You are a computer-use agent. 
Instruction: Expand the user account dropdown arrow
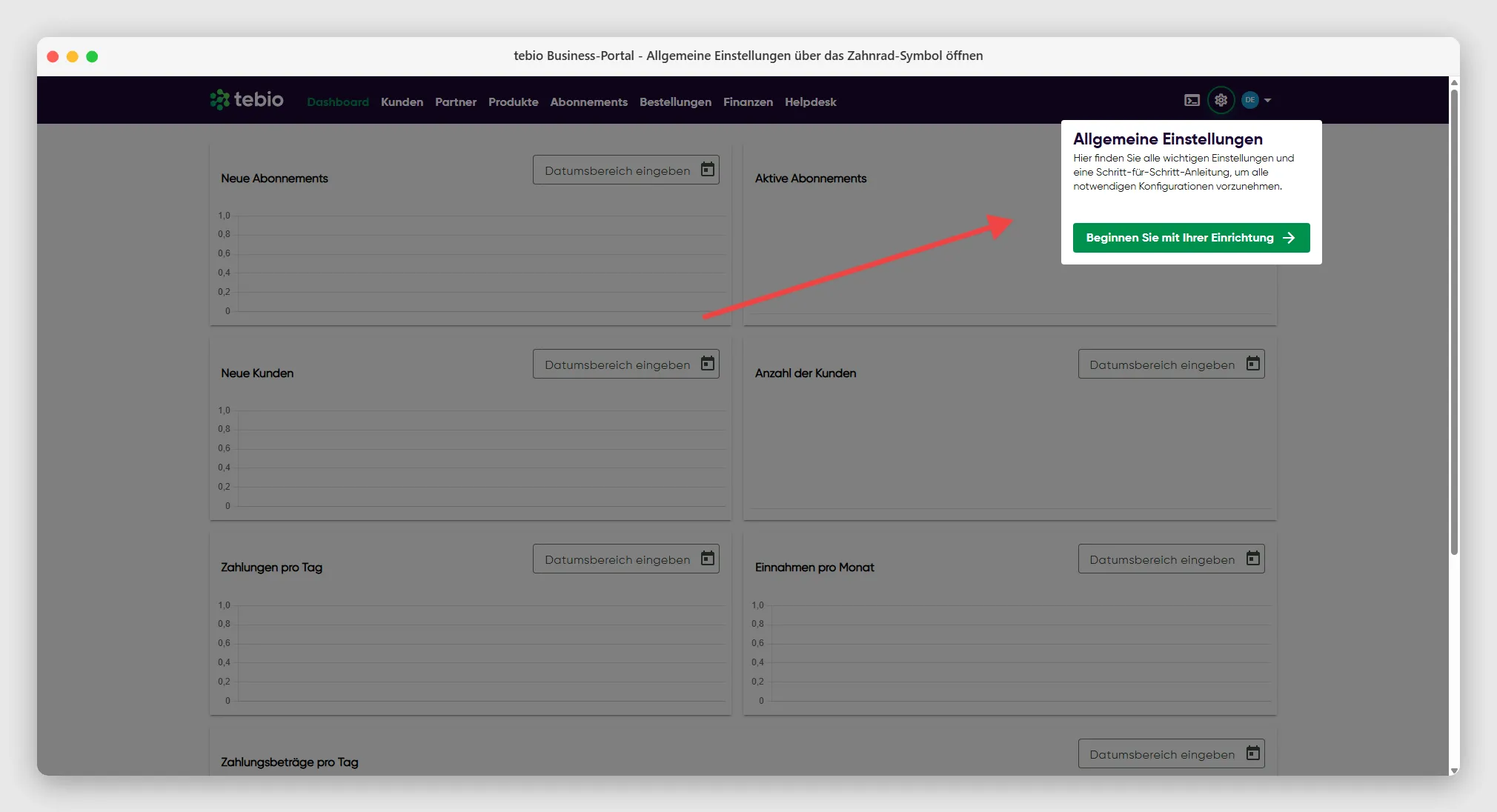tap(1268, 100)
